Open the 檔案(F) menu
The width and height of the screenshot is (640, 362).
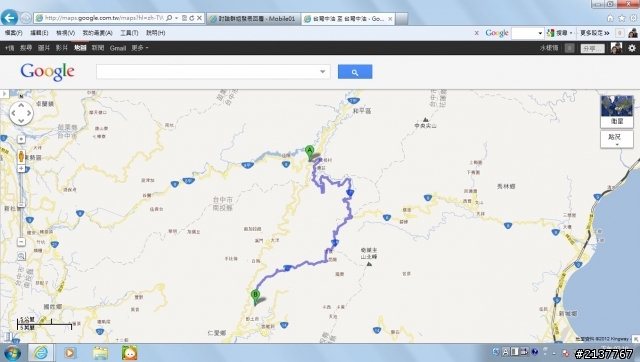tap(13, 33)
